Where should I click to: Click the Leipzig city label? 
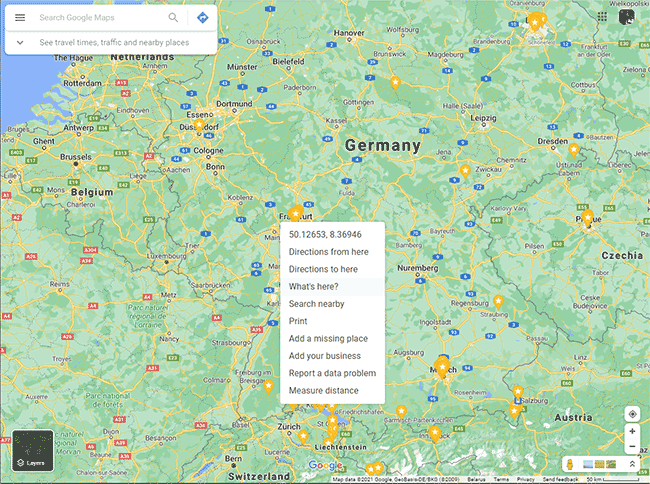point(483,118)
